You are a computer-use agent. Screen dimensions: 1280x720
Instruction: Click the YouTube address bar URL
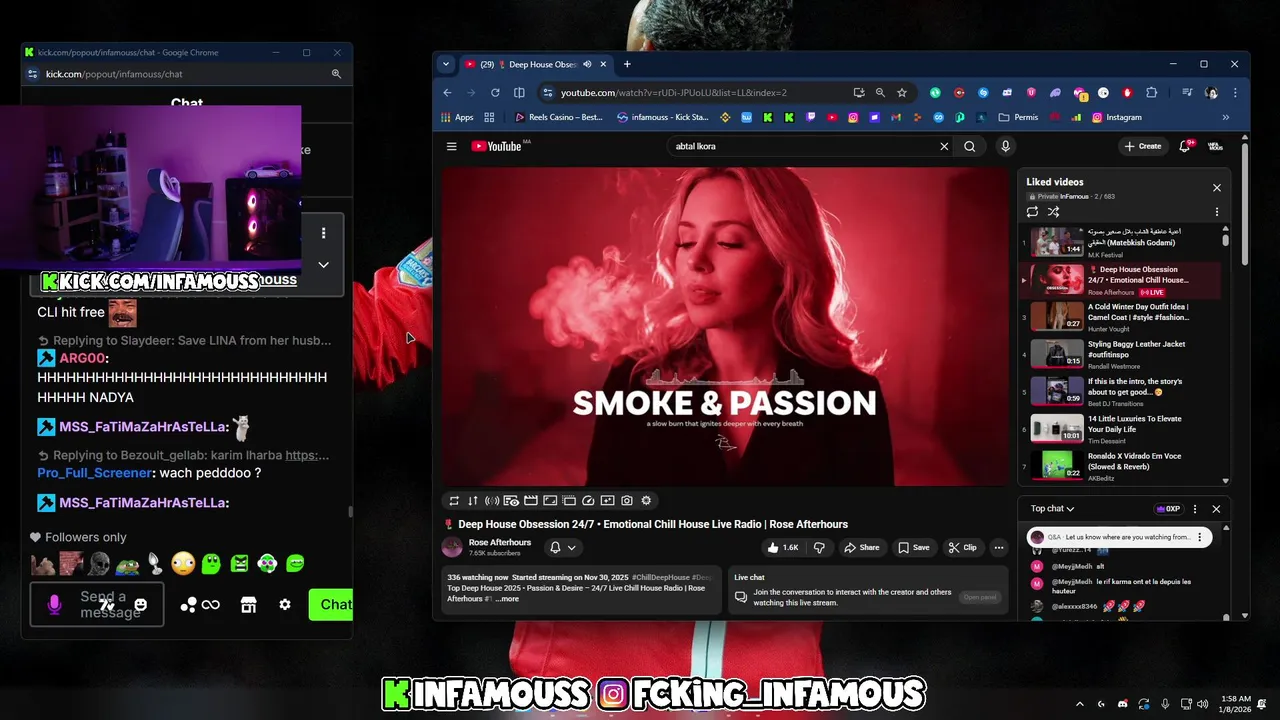[673, 92]
